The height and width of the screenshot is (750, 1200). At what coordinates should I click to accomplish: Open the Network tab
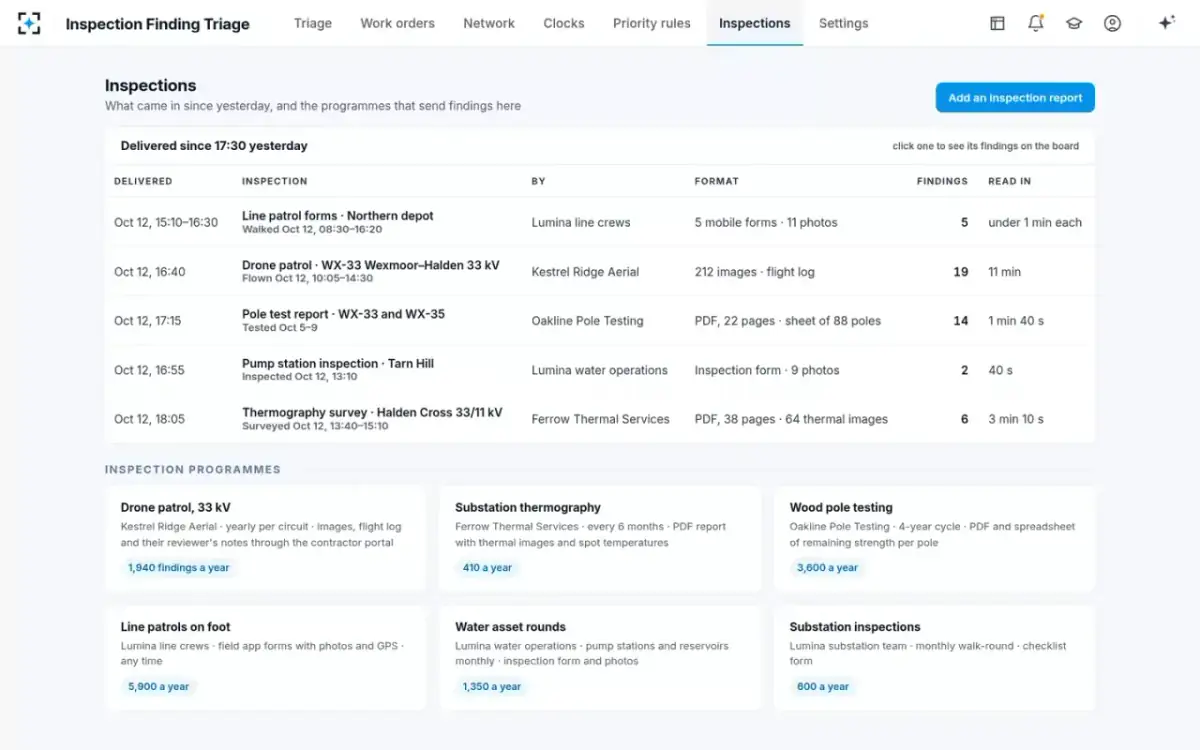click(489, 23)
